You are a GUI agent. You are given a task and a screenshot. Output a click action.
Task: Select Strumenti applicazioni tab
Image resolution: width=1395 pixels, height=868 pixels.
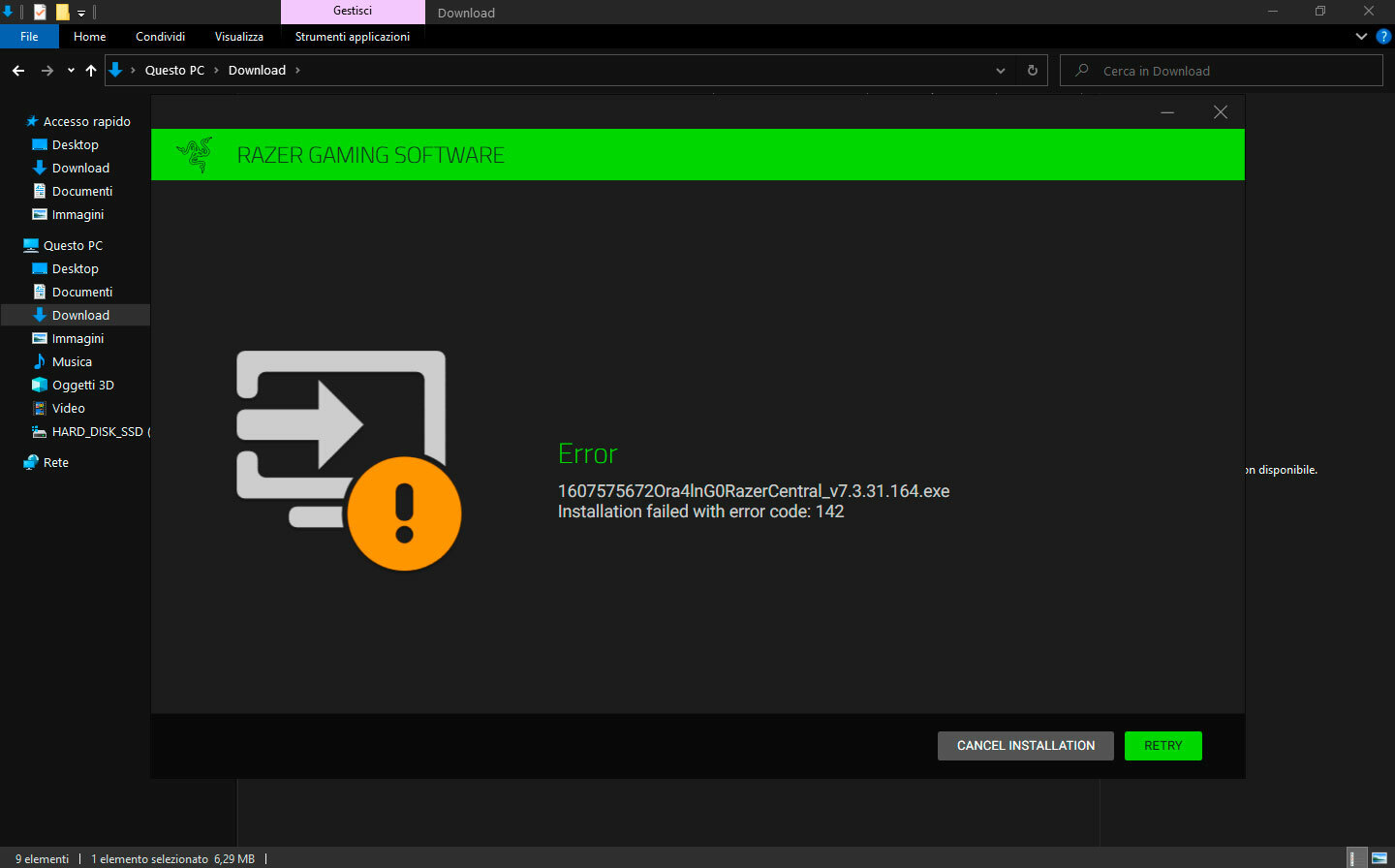point(353,37)
